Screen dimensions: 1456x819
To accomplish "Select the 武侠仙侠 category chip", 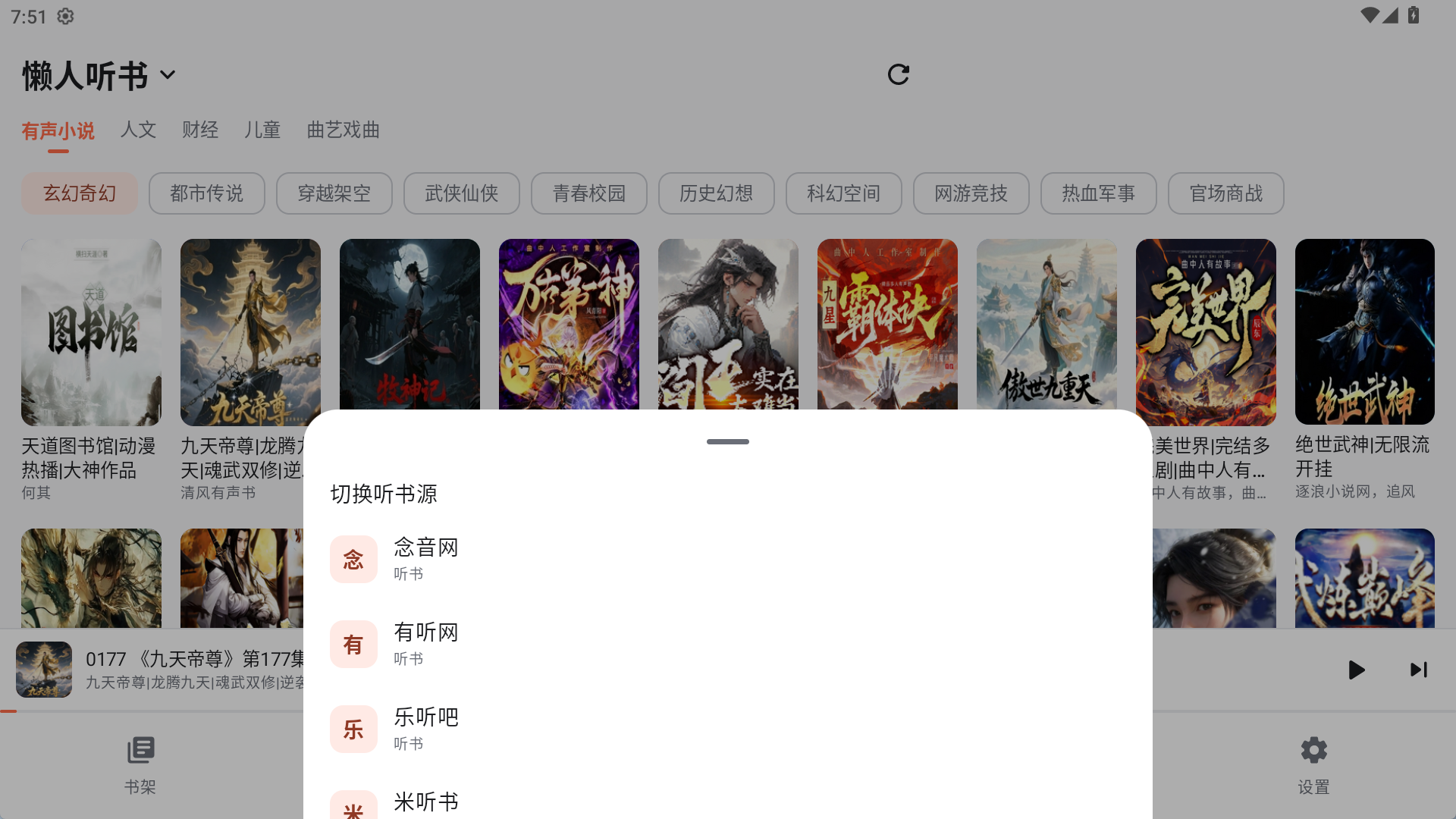I will 462,193.
